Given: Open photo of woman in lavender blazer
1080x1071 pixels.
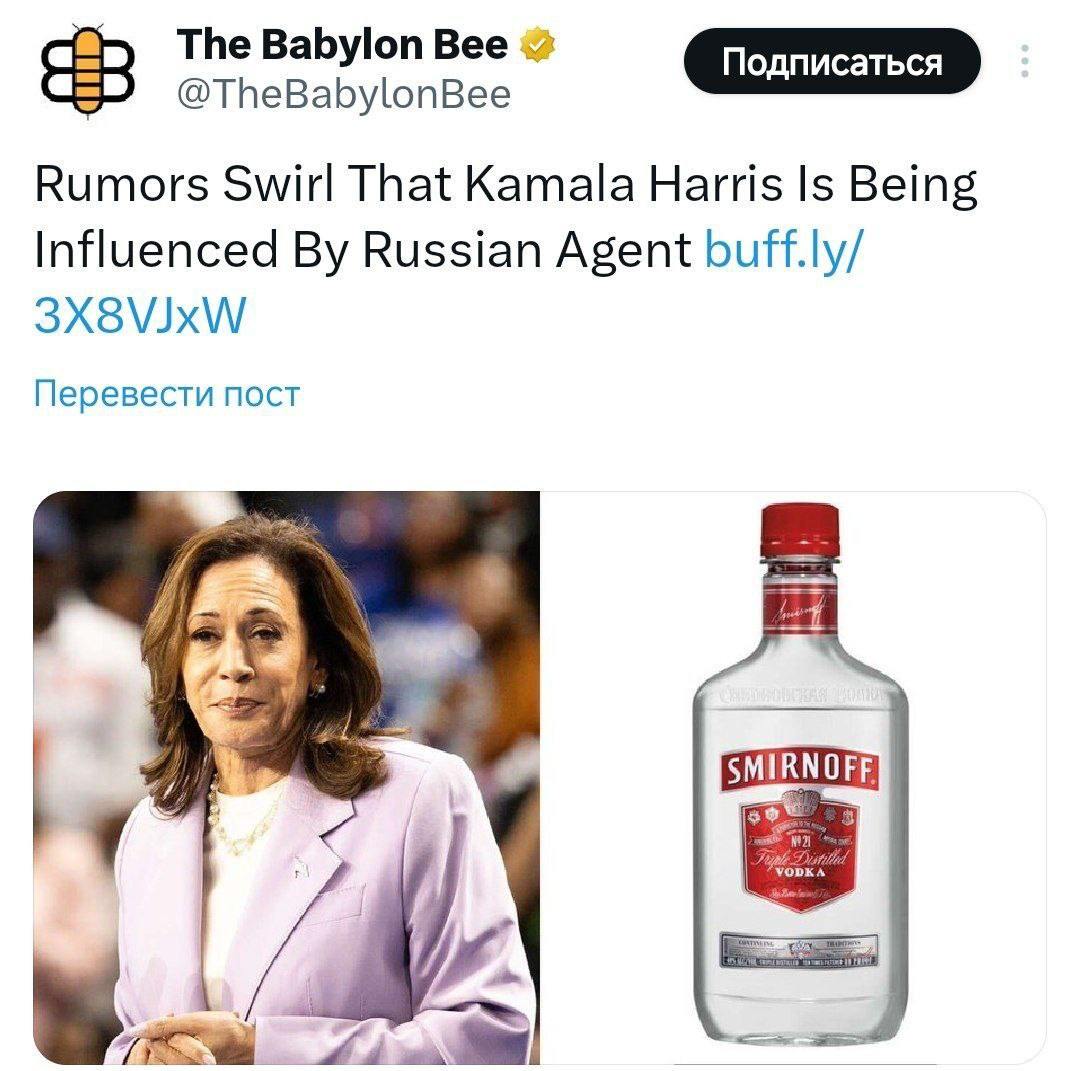Looking at the screenshot, I should point(287,778).
